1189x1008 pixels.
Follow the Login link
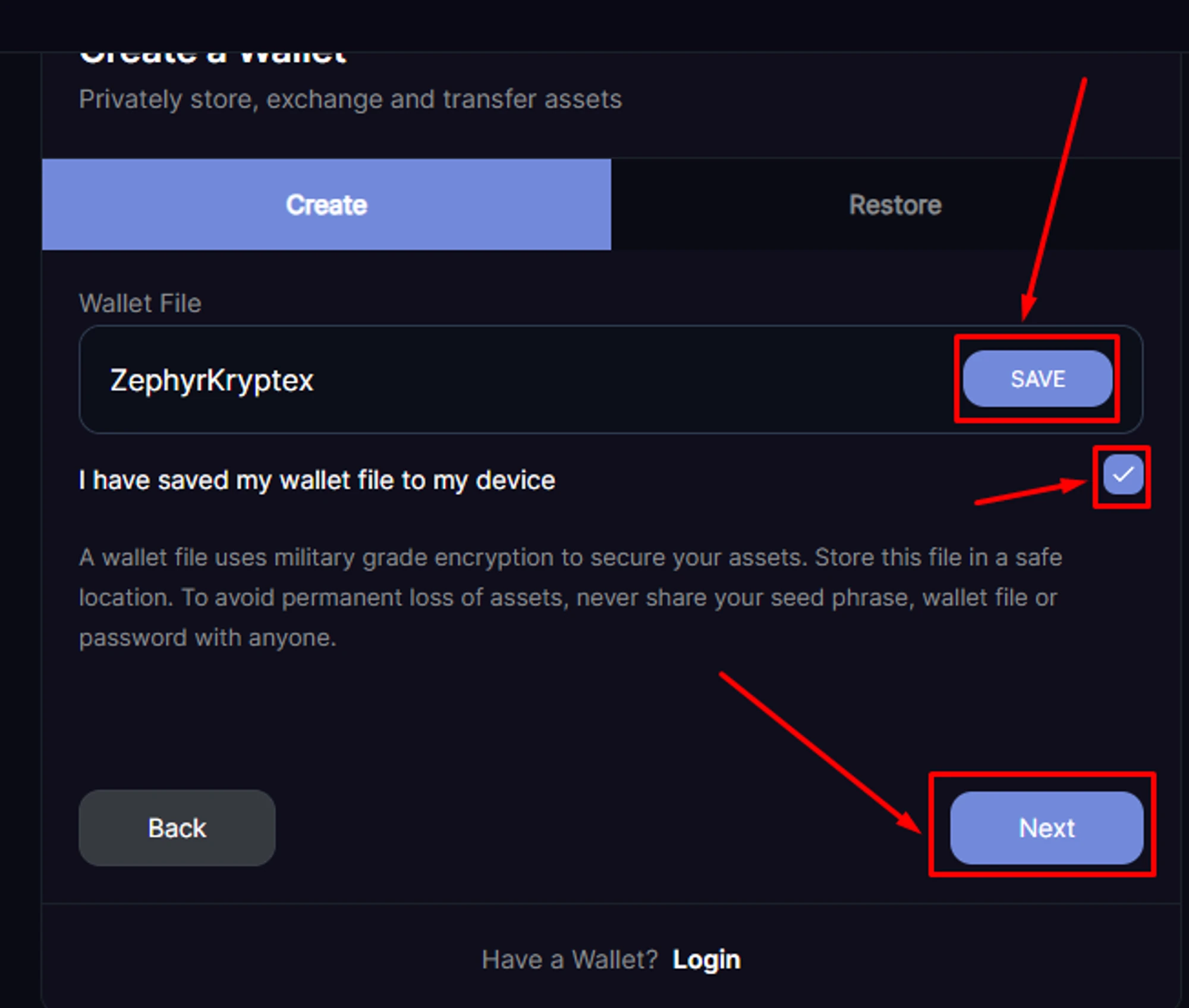point(706,959)
